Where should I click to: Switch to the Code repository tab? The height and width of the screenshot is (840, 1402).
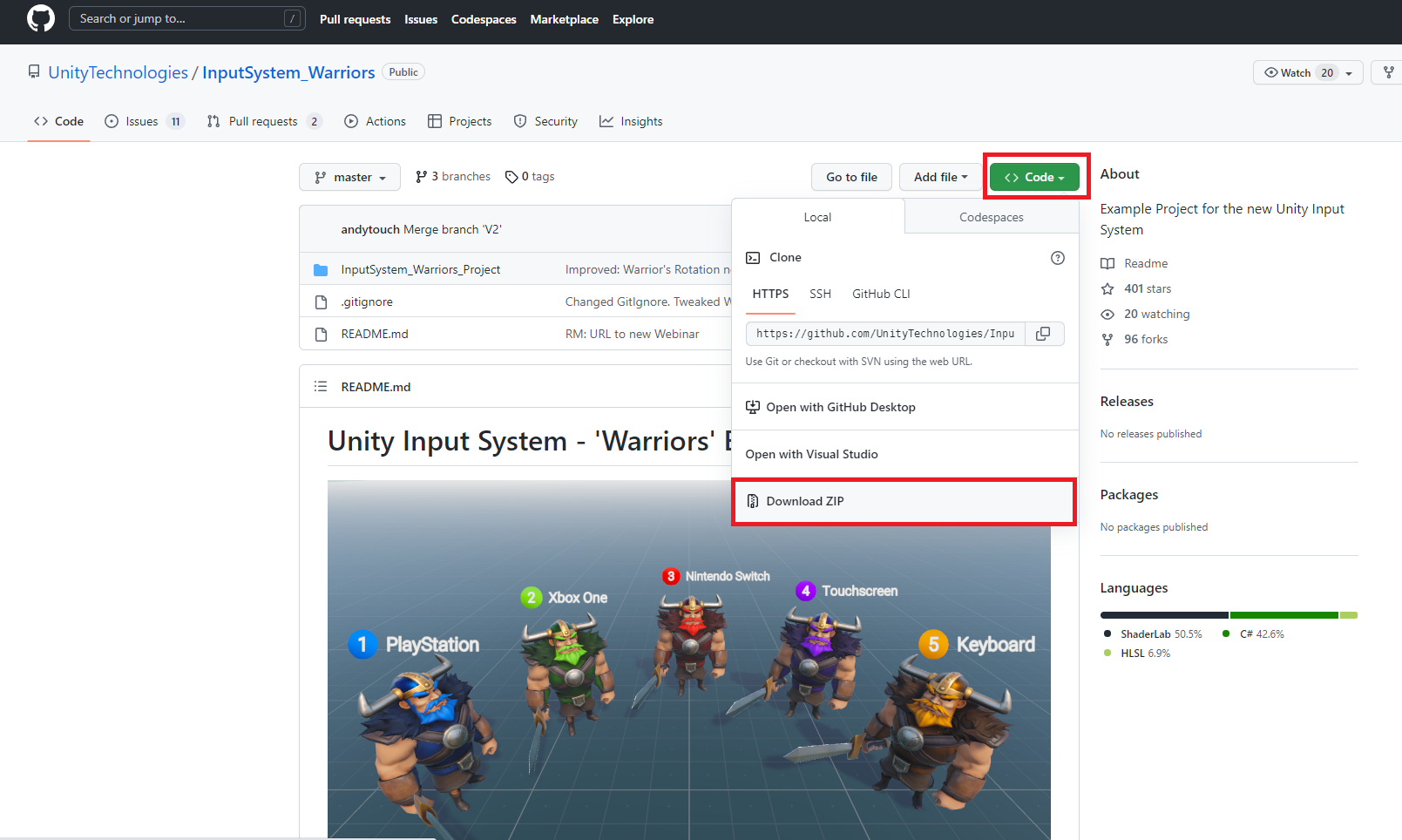pyautogui.click(x=58, y=121)
